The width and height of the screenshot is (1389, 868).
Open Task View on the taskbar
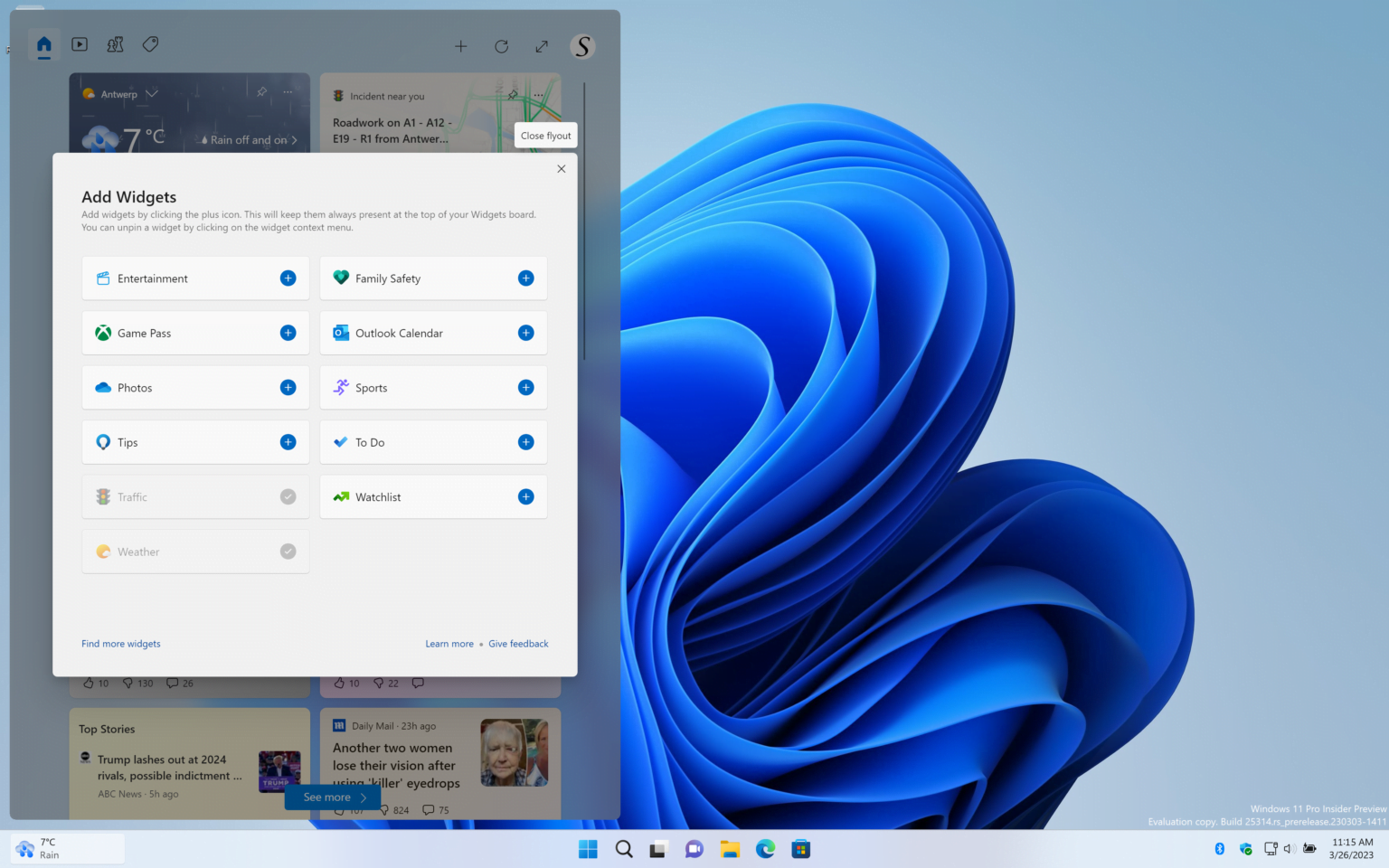coord(658,849)
